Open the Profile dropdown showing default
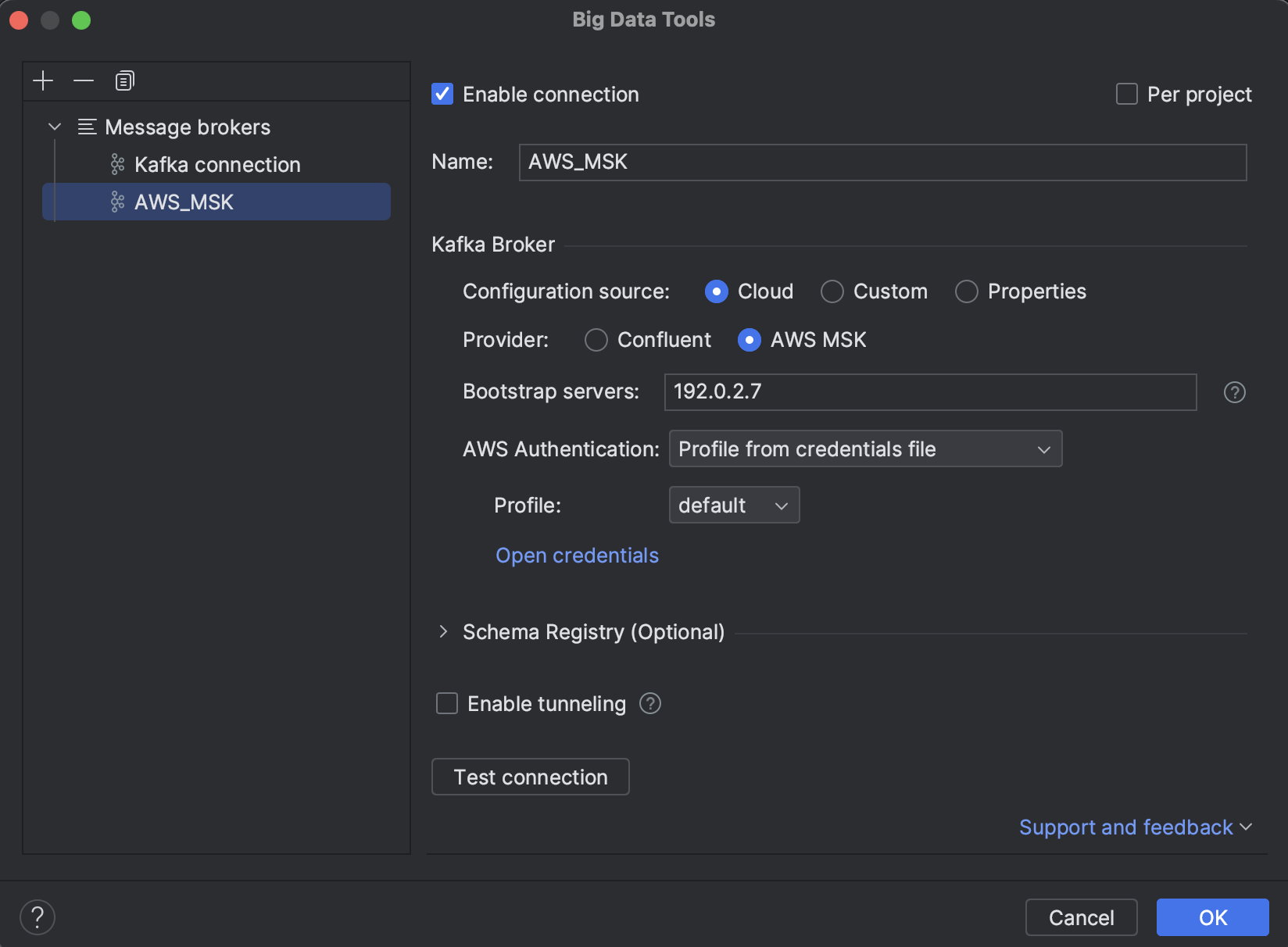This screenshot has height=947, width=1288. tap(733, 505)
